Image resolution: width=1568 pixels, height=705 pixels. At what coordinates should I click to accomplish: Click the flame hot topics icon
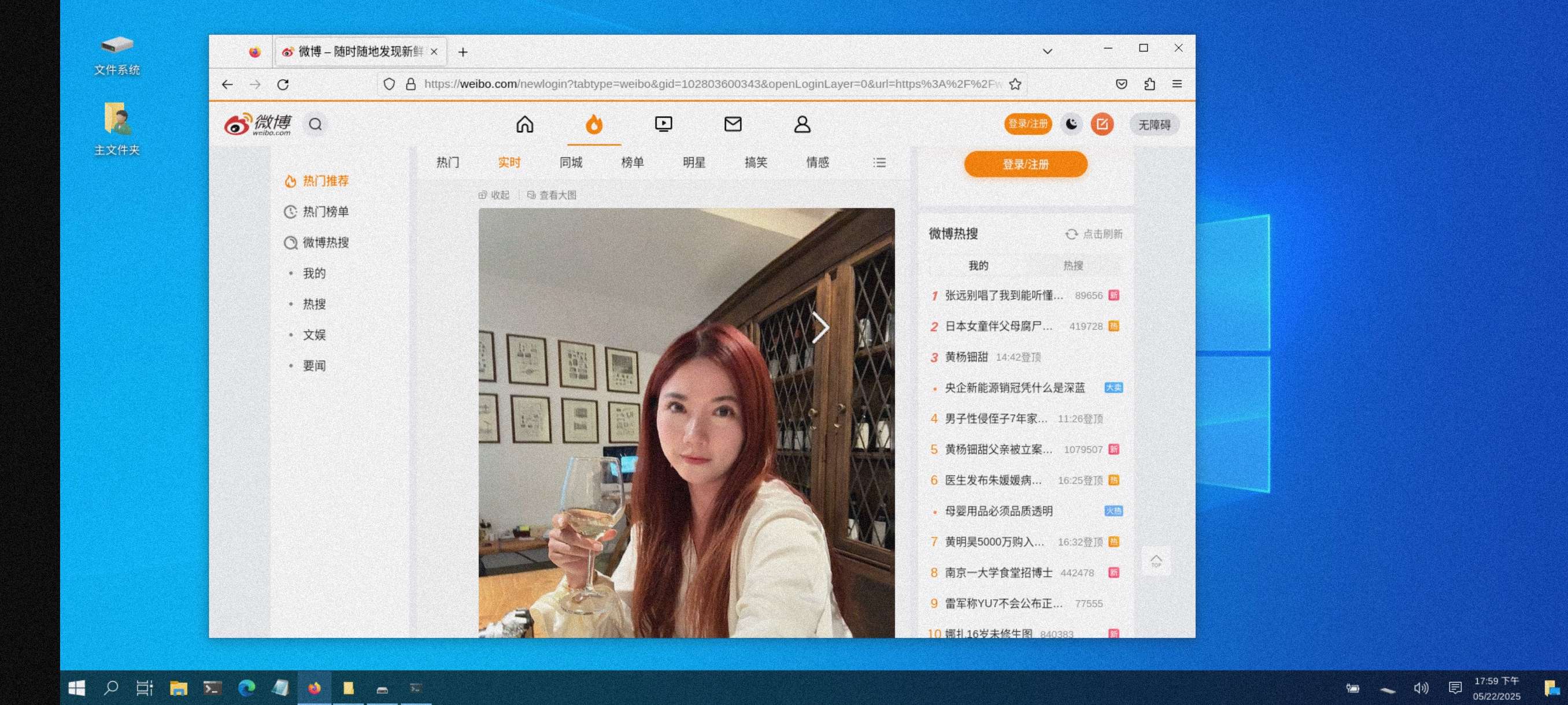click(593, 124)
